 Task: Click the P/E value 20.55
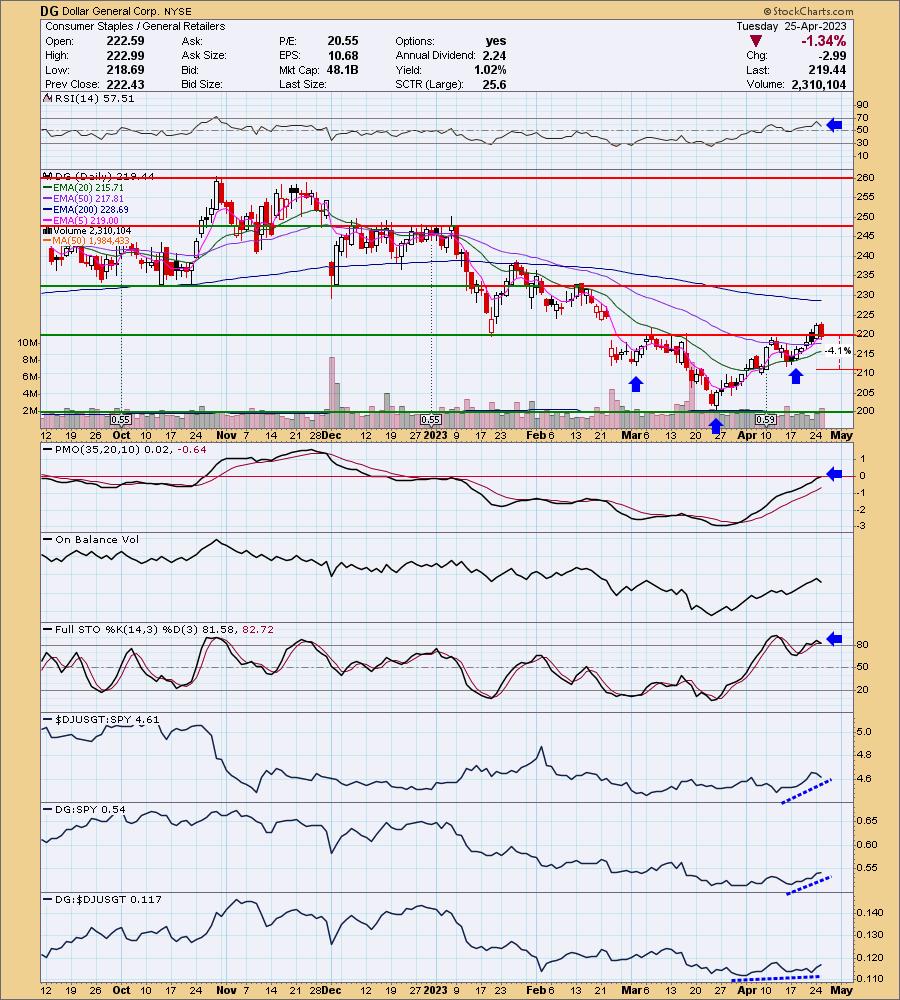click(x=343, y=41)
